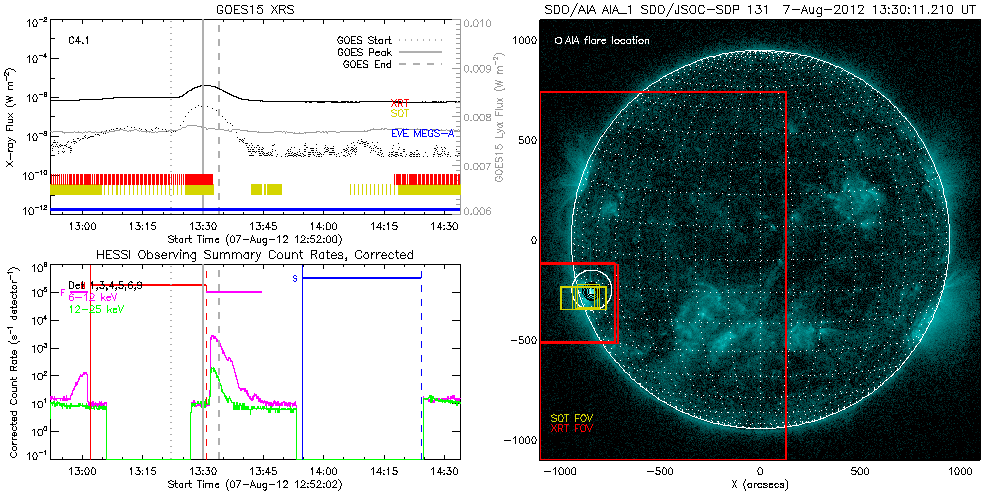Click the '0.010' Lyα axis tick value

(478, 25)
